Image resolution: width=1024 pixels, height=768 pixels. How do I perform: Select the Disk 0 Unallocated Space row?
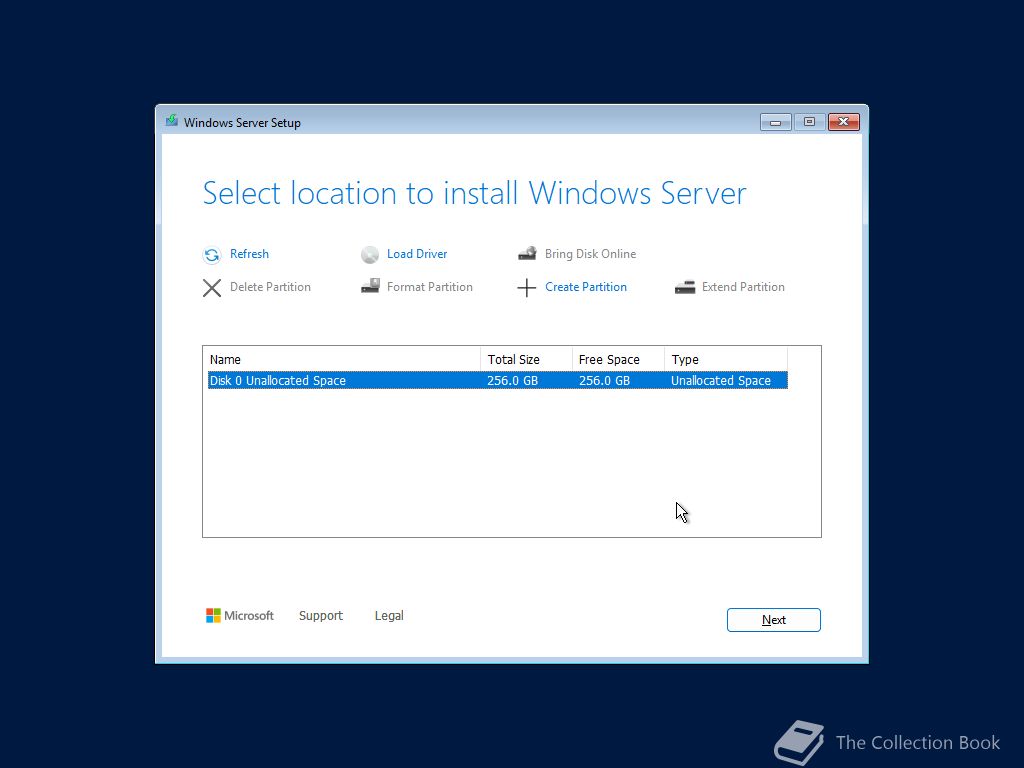498,381
